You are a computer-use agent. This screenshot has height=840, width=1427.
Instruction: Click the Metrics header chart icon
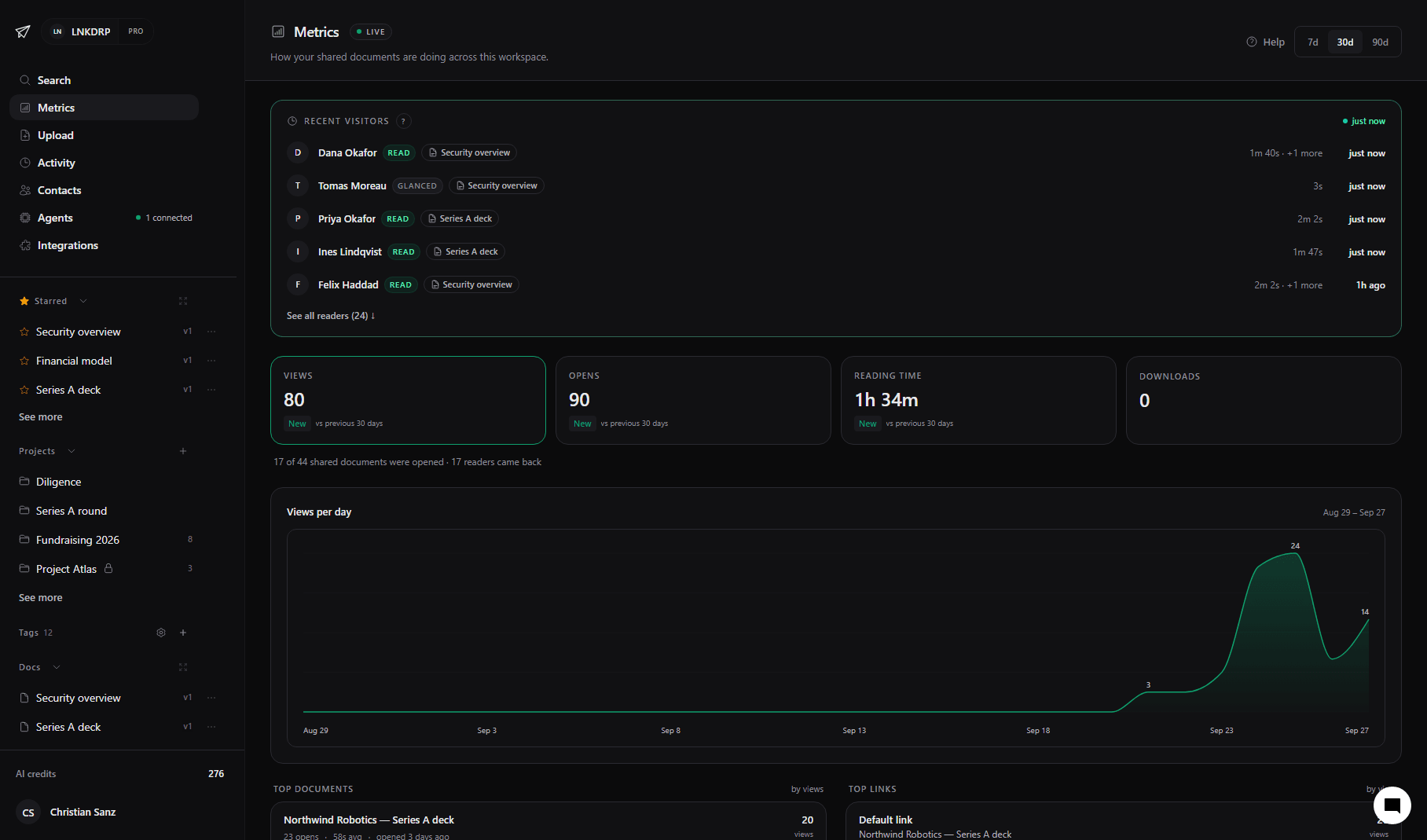click(x=278, y=31)
